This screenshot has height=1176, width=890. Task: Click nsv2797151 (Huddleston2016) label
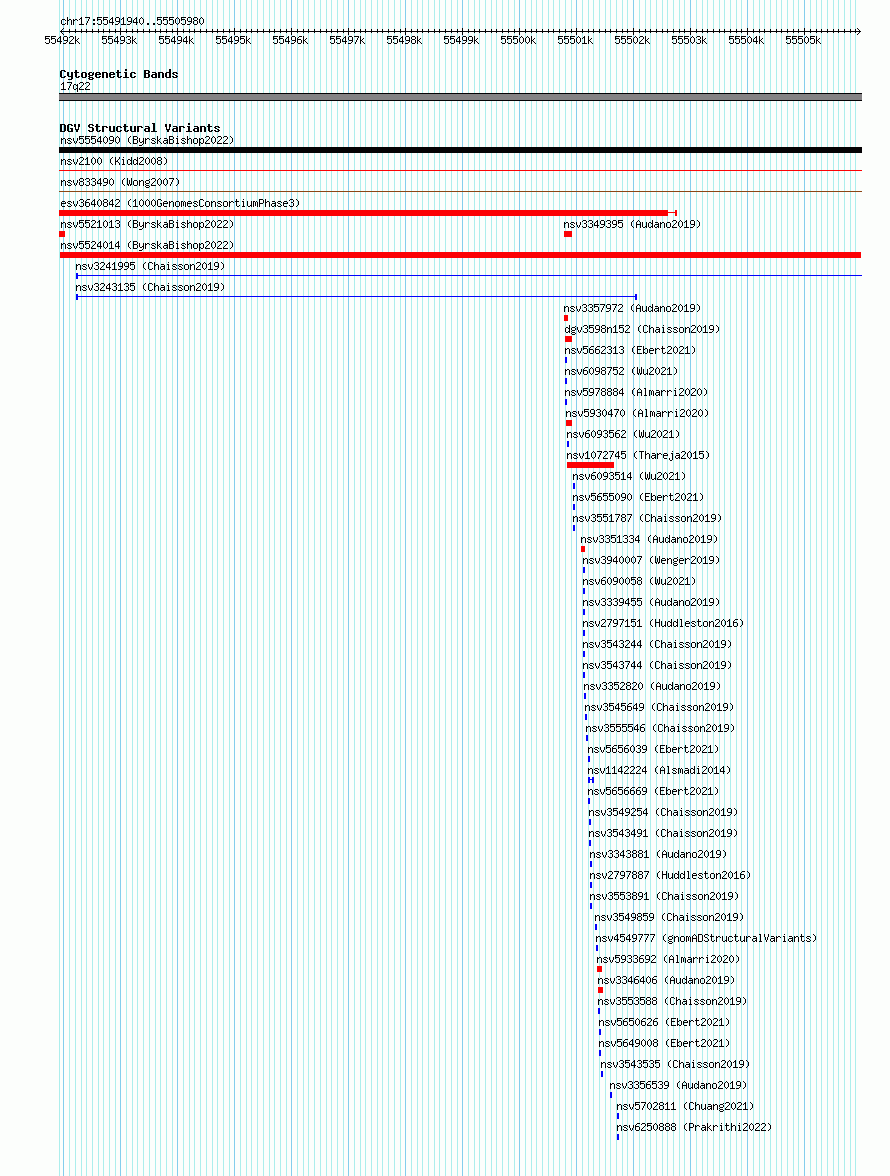[x=663, y=623]
